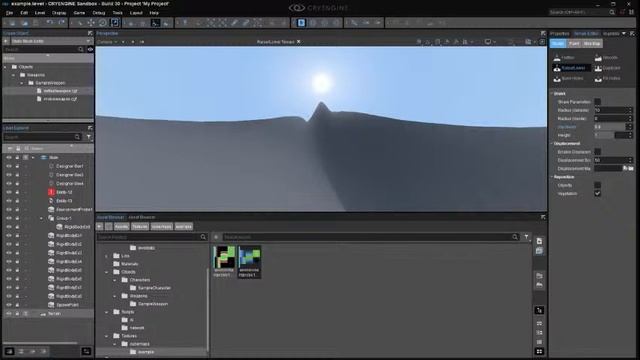This screenshot has width=640, height=360.
Task: Click the filter icon in Level Explorer
Action: click(89, 137)
